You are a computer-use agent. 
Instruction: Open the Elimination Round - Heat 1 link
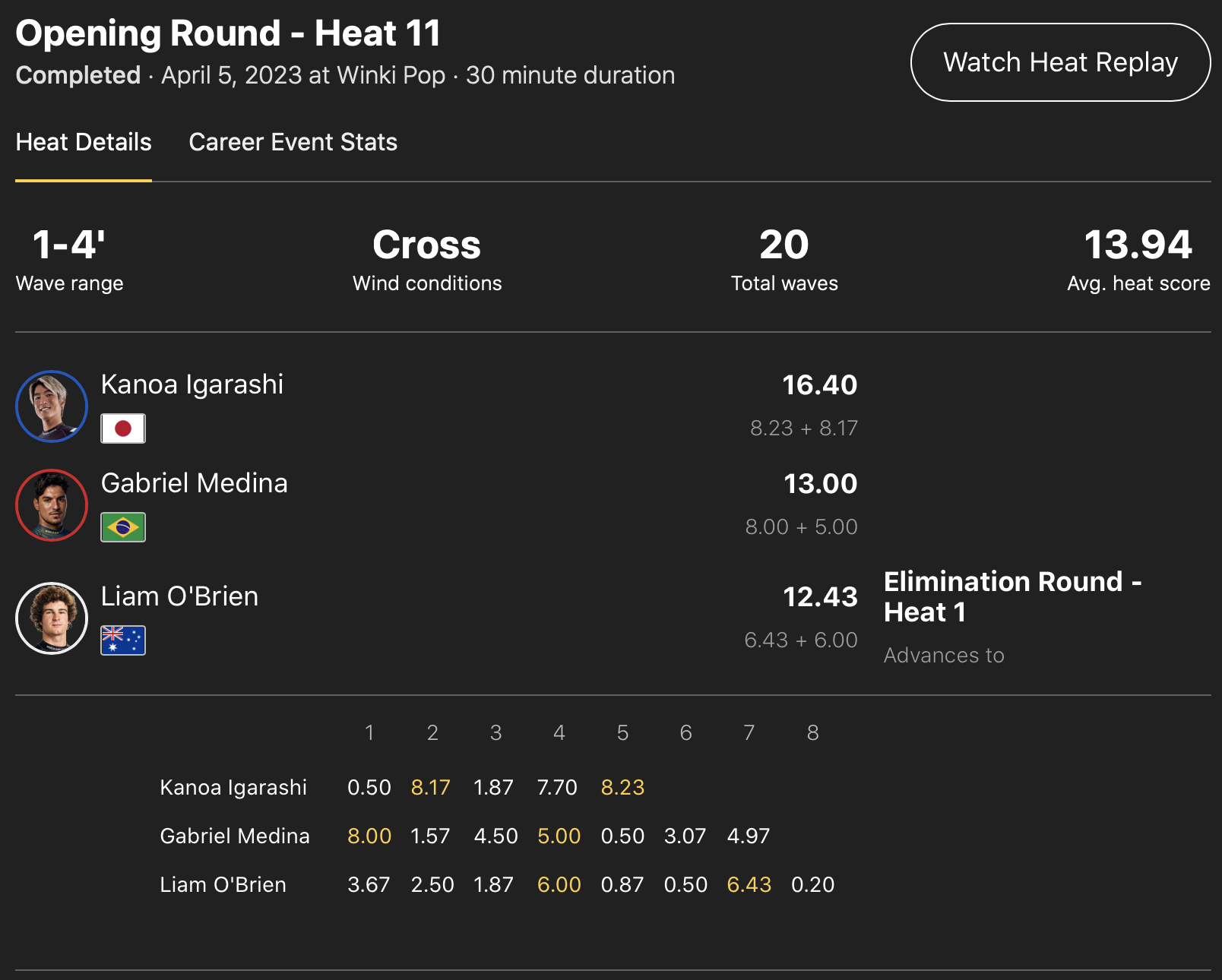click(1011, 596)
